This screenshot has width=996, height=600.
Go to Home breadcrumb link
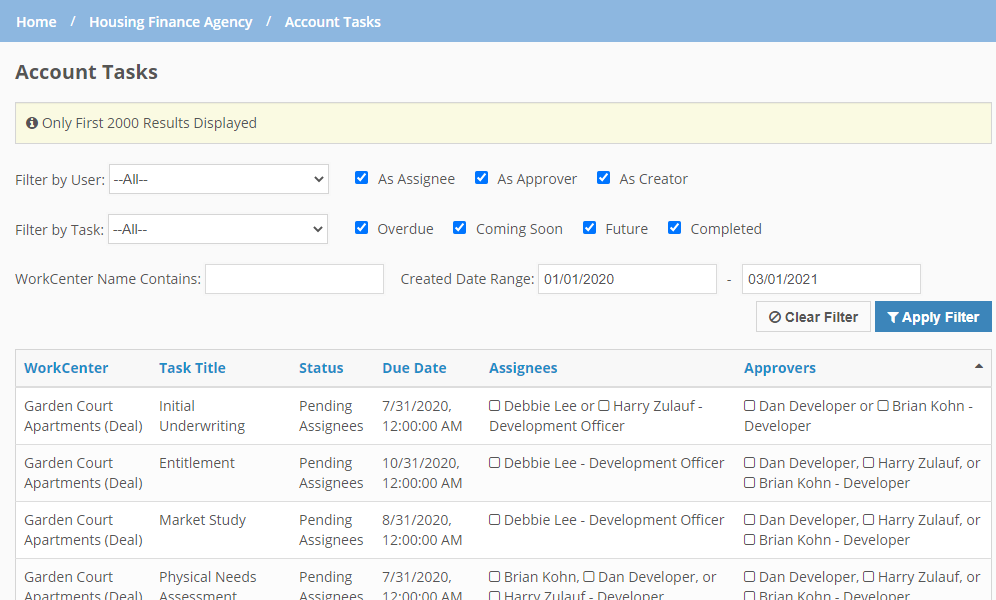36,21
